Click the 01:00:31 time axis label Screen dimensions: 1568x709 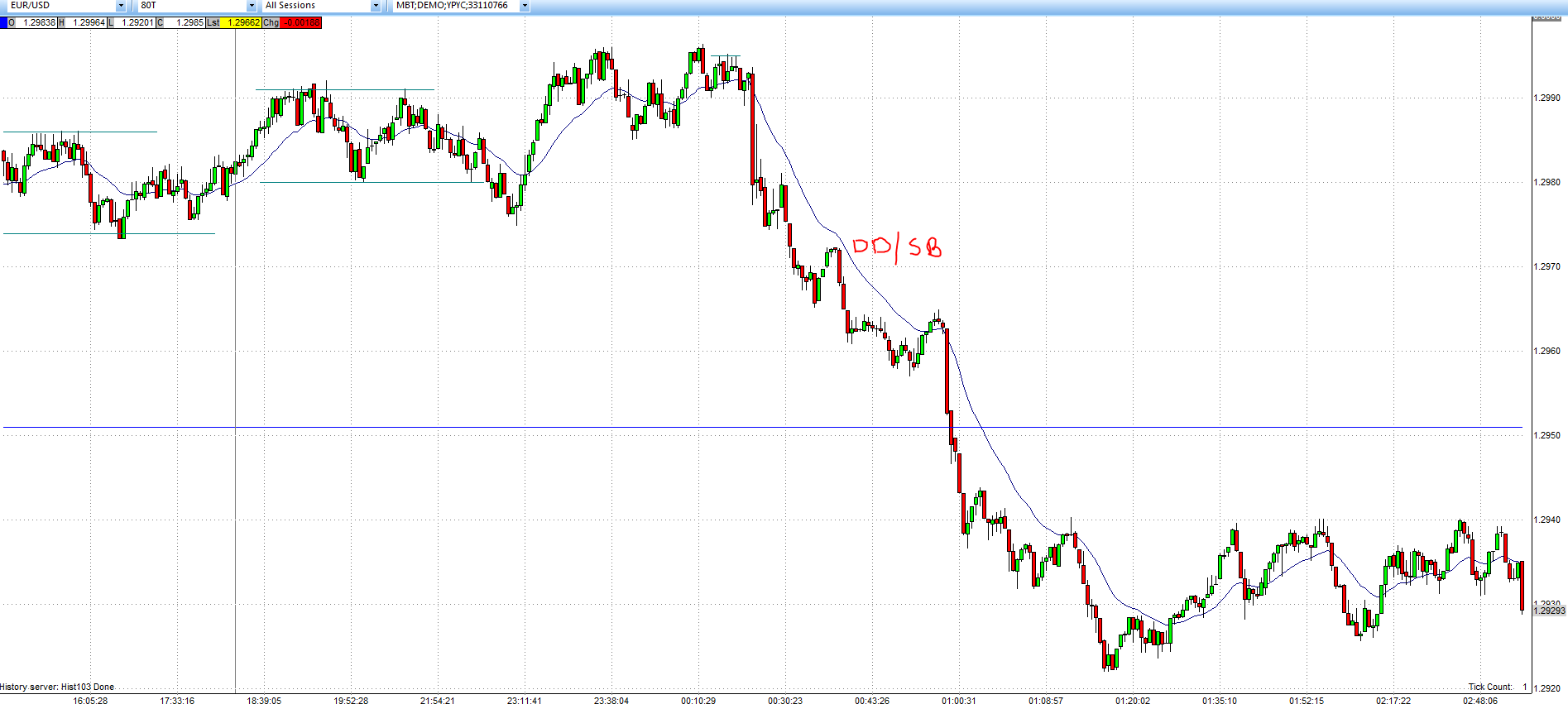point(958,701)
